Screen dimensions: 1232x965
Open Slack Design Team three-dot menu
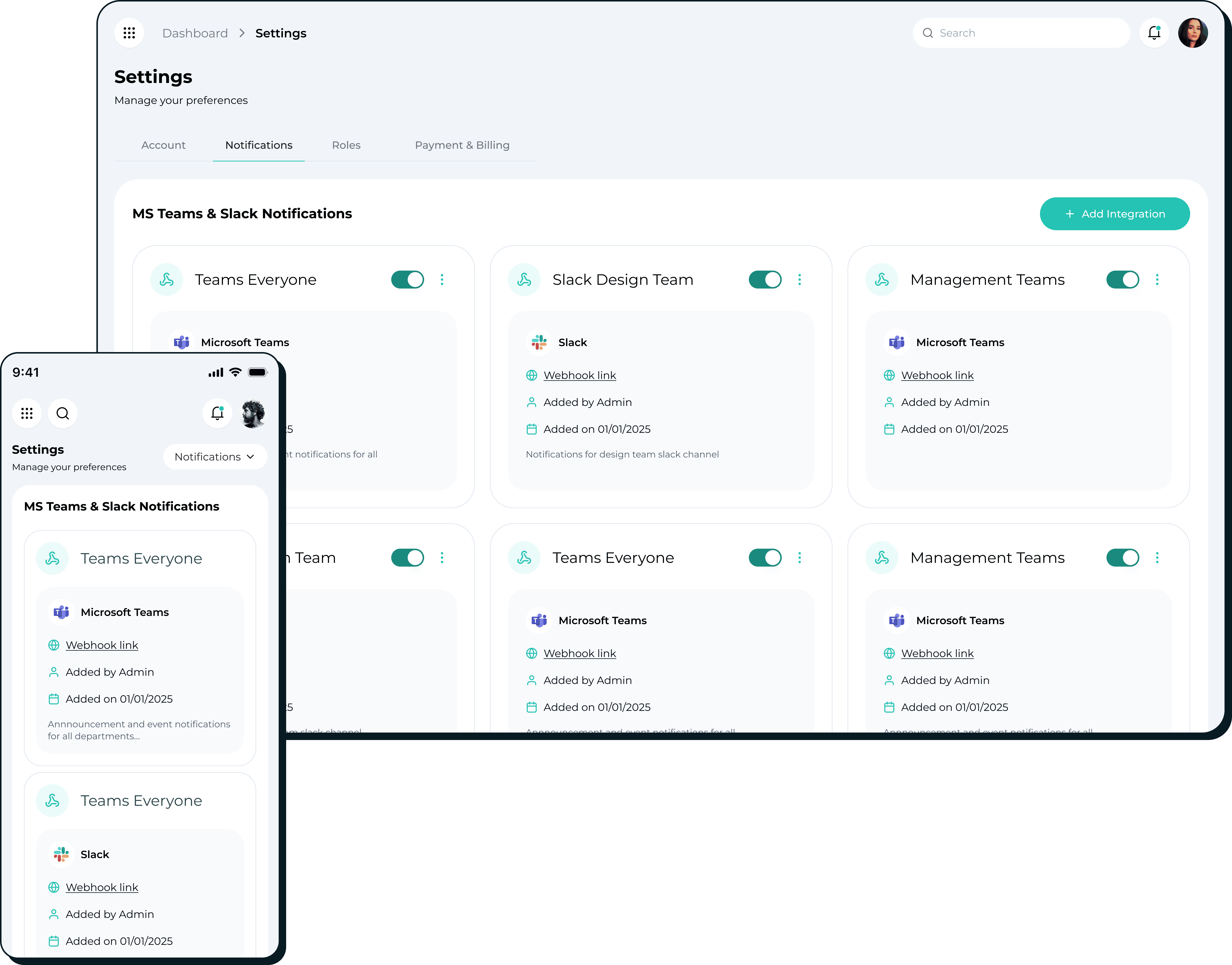point(799,280)
